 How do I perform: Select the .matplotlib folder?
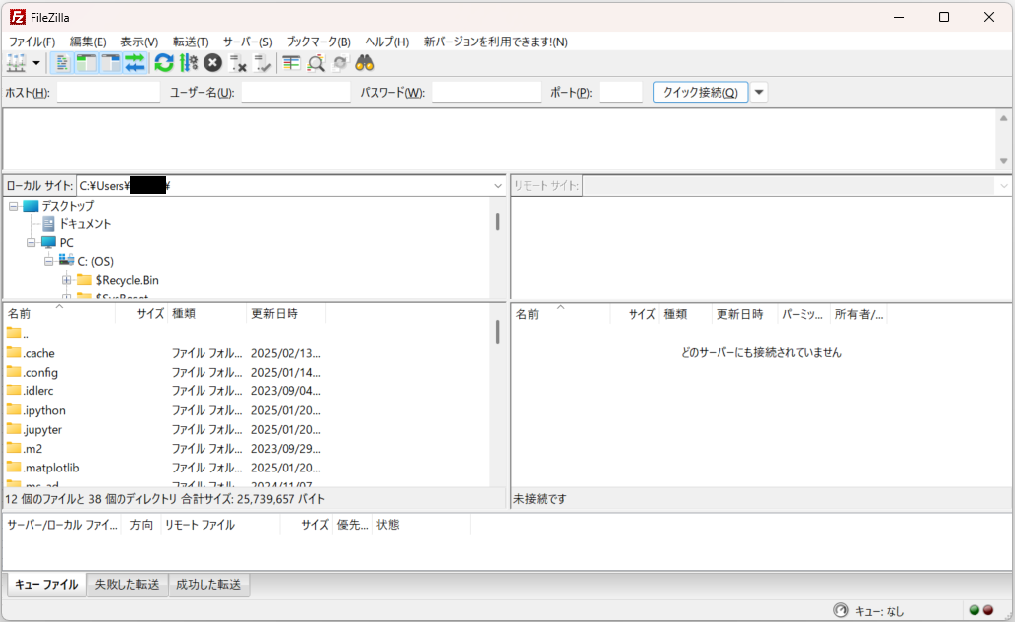50,467
